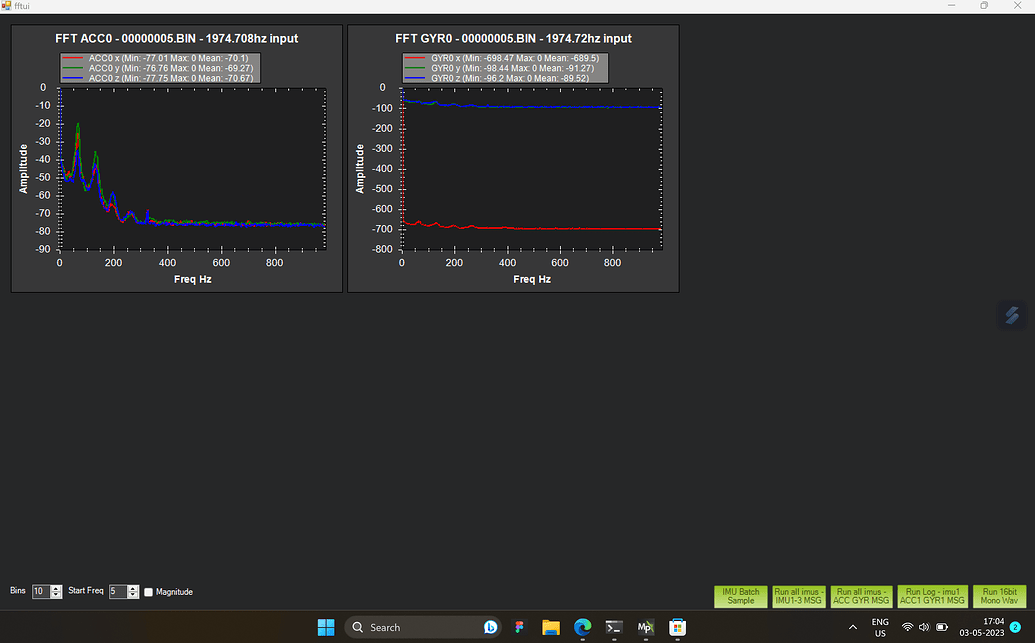Image resolution: width=1035 pixels, height=643 pixels.
Task: Open File Explorer from the taskbar
Action: pos(551,627)
